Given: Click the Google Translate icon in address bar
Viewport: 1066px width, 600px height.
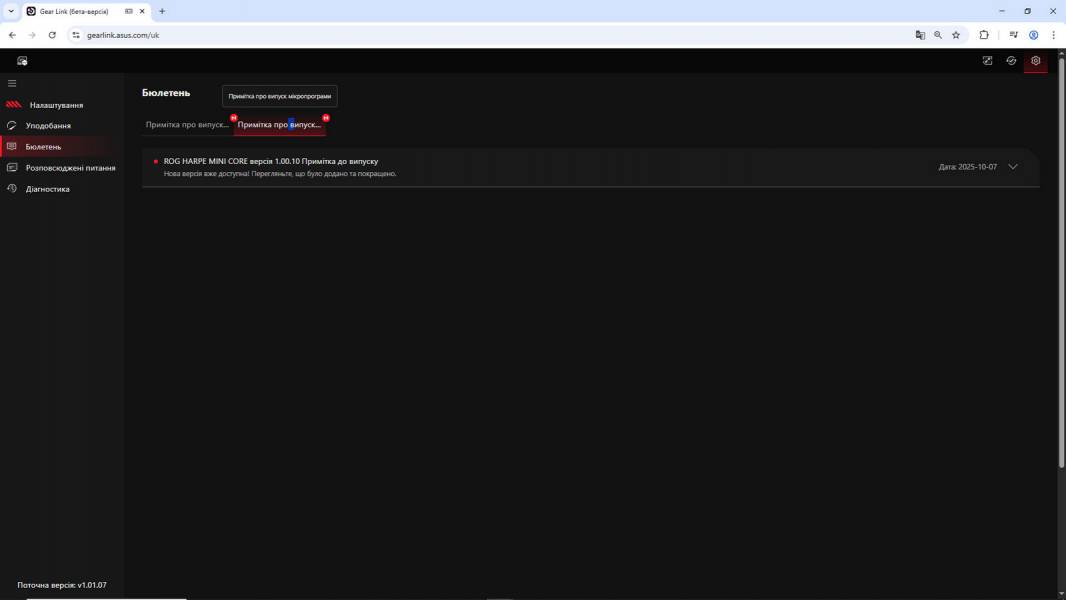Looking at the screenshot, I should click(920, 35).
